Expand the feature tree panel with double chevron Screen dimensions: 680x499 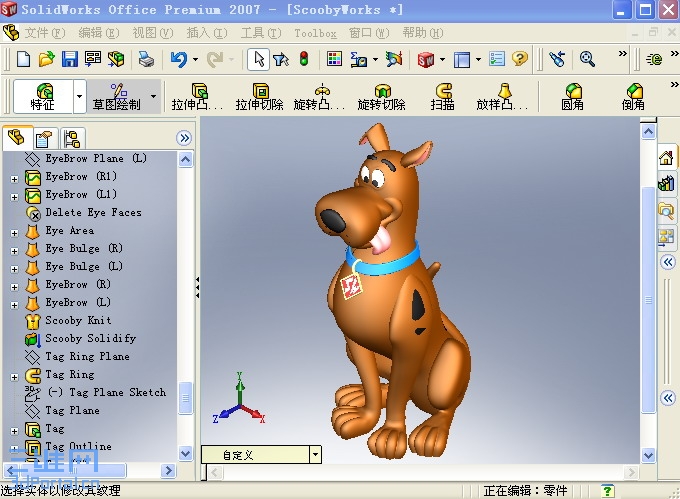click(184, 138)
